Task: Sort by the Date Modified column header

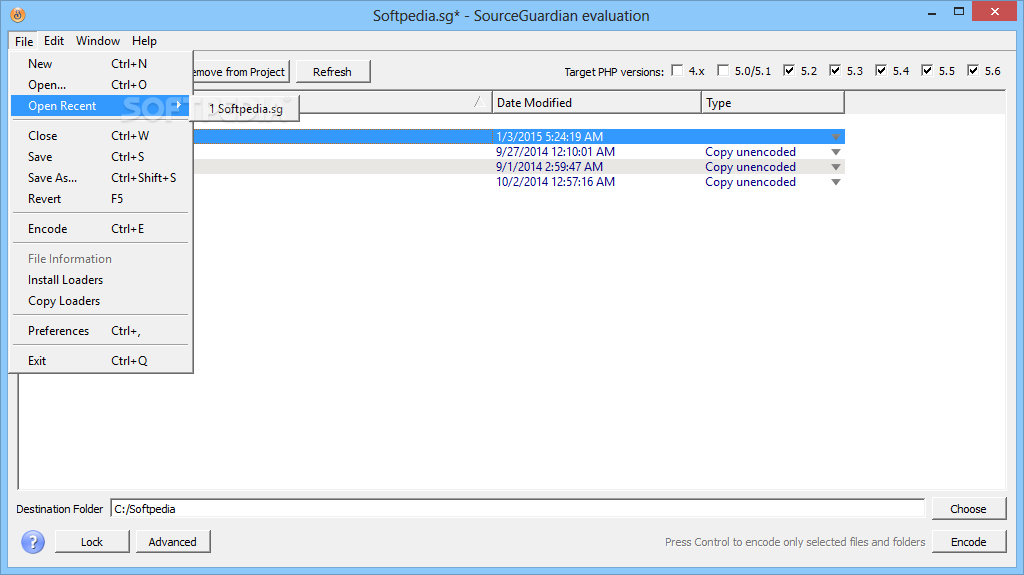Action: coord(597,103)
